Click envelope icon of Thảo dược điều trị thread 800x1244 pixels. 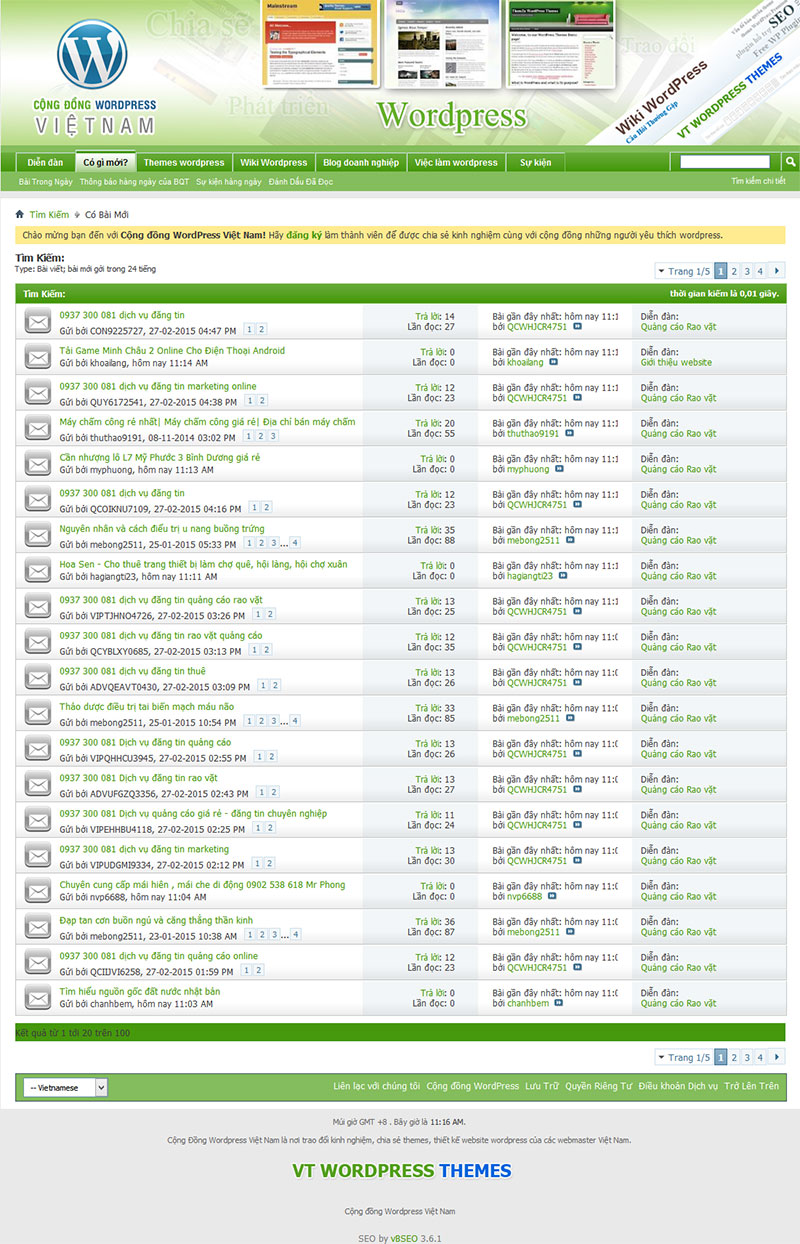click(38, 713)
